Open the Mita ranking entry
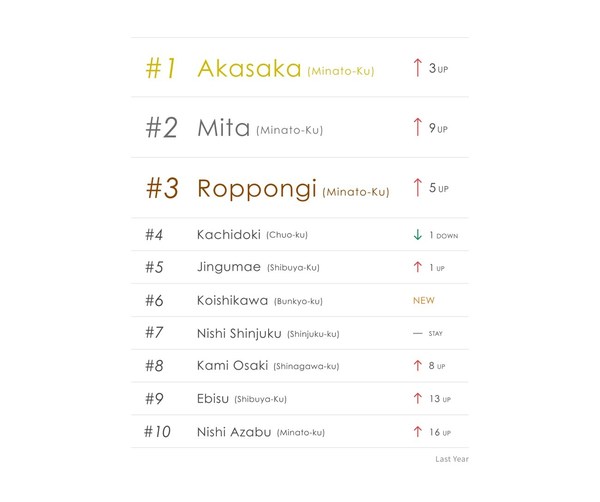600x502 pixels. coord(223,128)
